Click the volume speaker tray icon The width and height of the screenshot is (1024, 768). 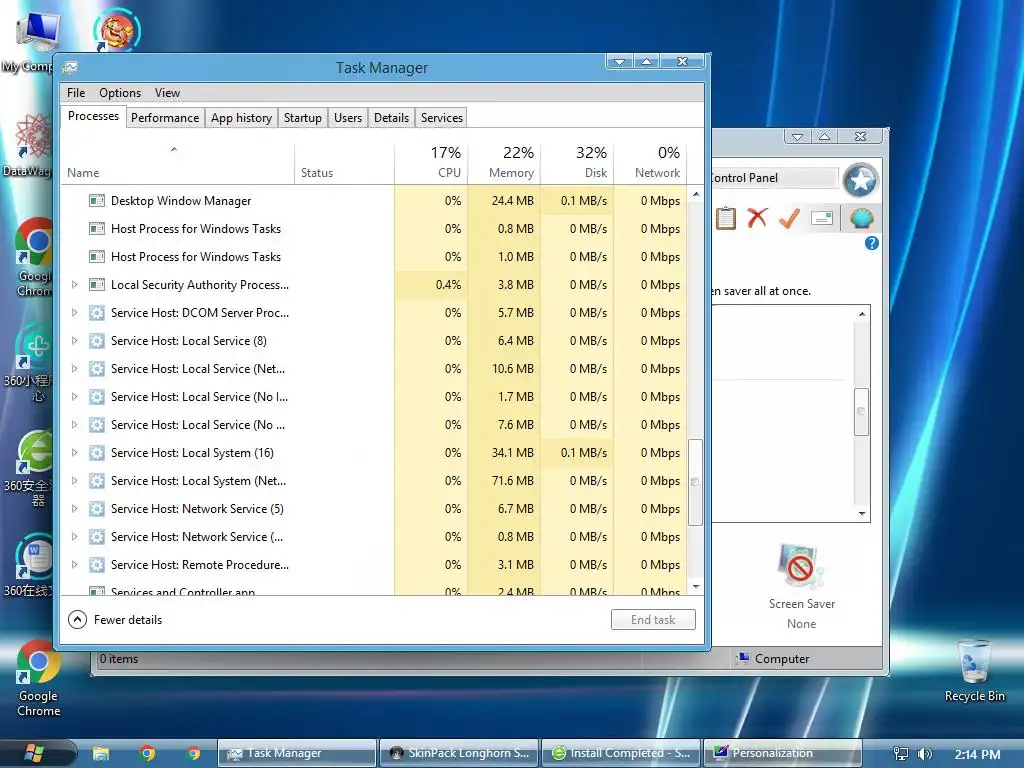click(x=924, y=754)
